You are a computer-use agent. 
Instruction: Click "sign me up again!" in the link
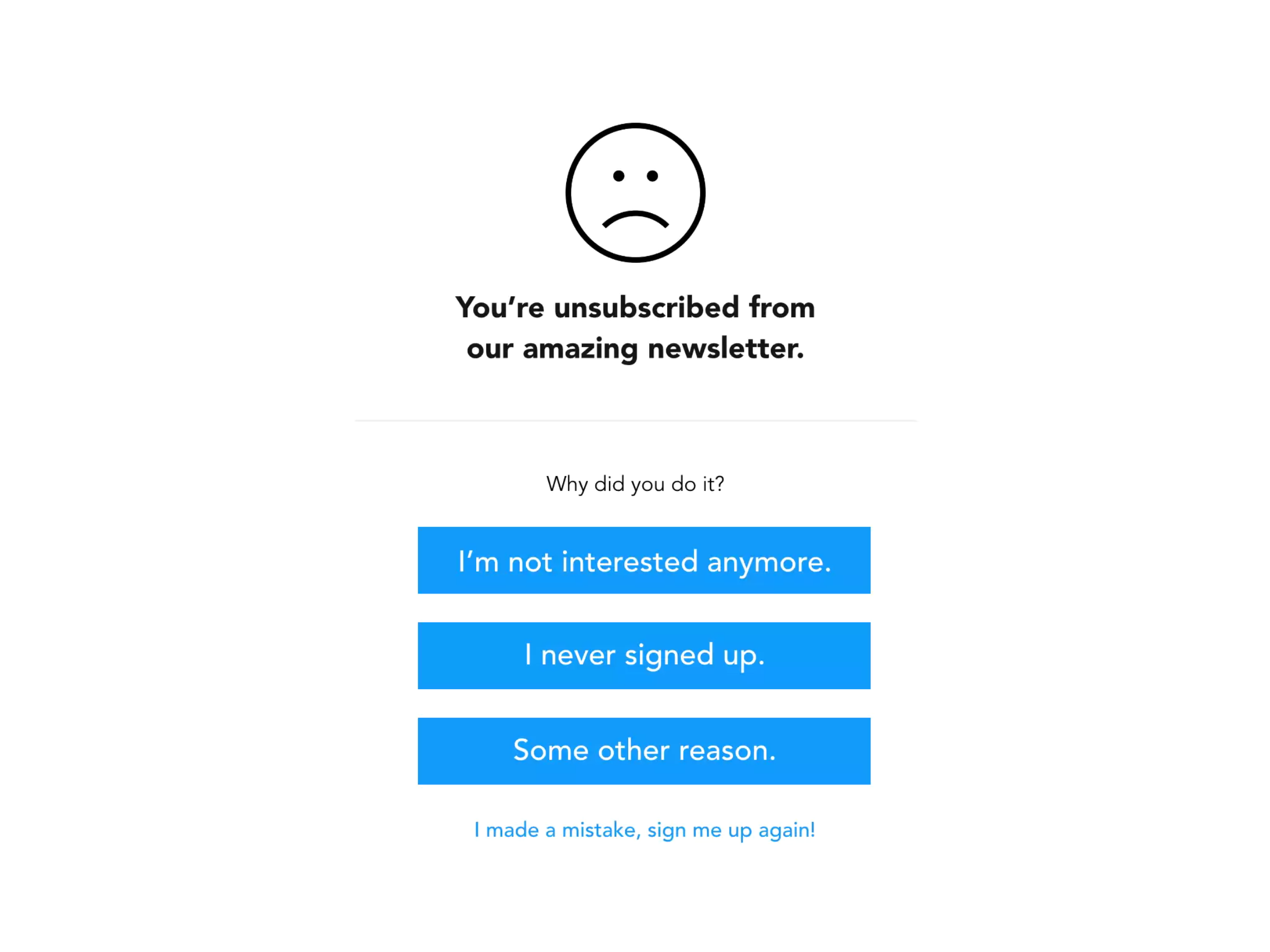click(x=731, y=831)
